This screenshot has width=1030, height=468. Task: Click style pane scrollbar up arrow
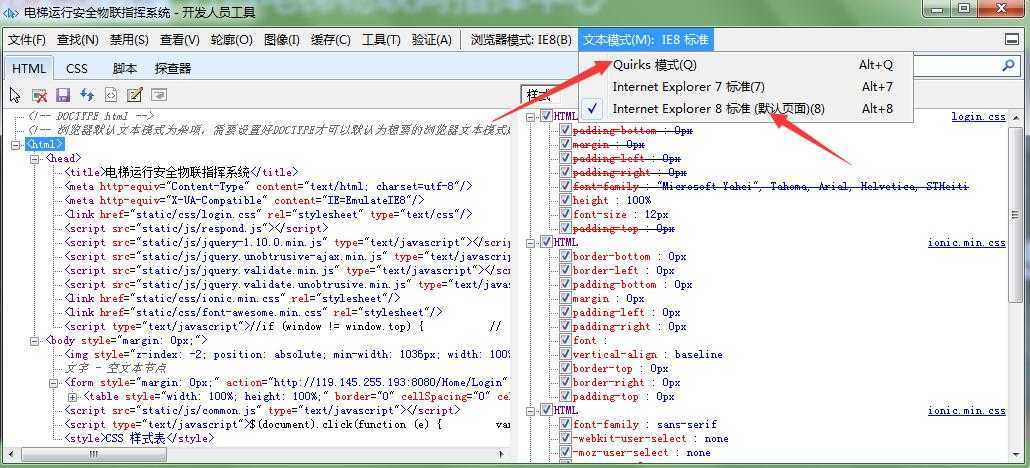point(1016,119)
